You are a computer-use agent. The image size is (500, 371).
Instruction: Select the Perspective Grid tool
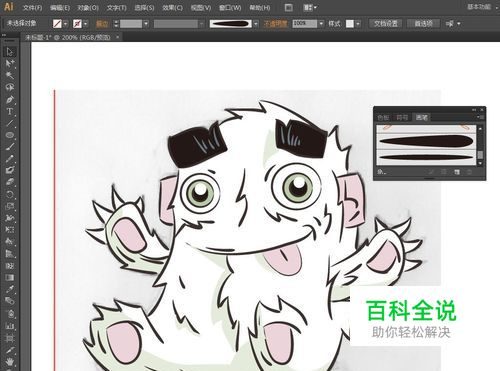point(10,254)
